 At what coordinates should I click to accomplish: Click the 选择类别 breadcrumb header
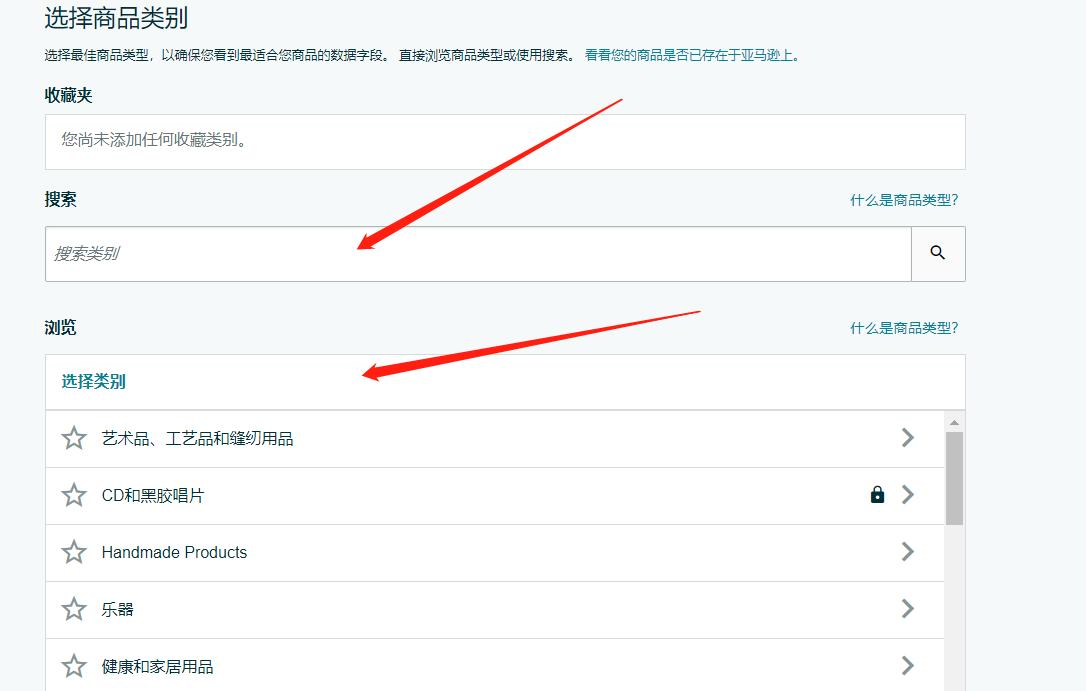[x=94, y=381]
